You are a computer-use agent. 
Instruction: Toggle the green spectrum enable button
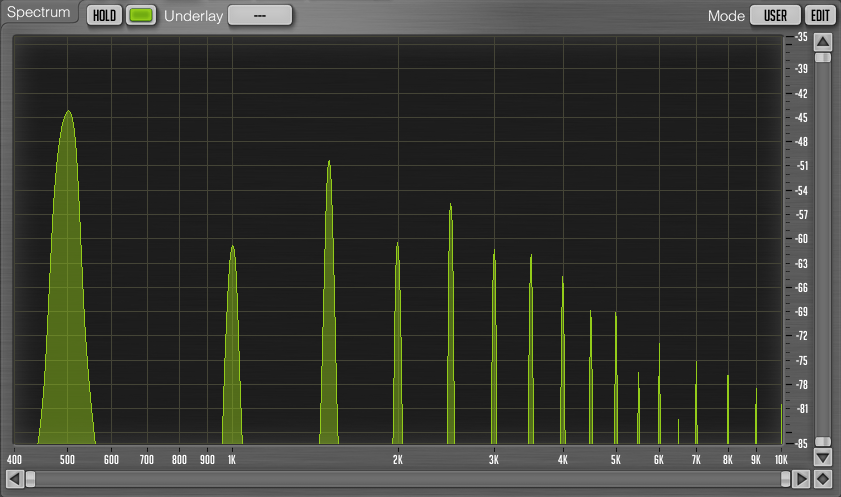[x=142, y=16]
